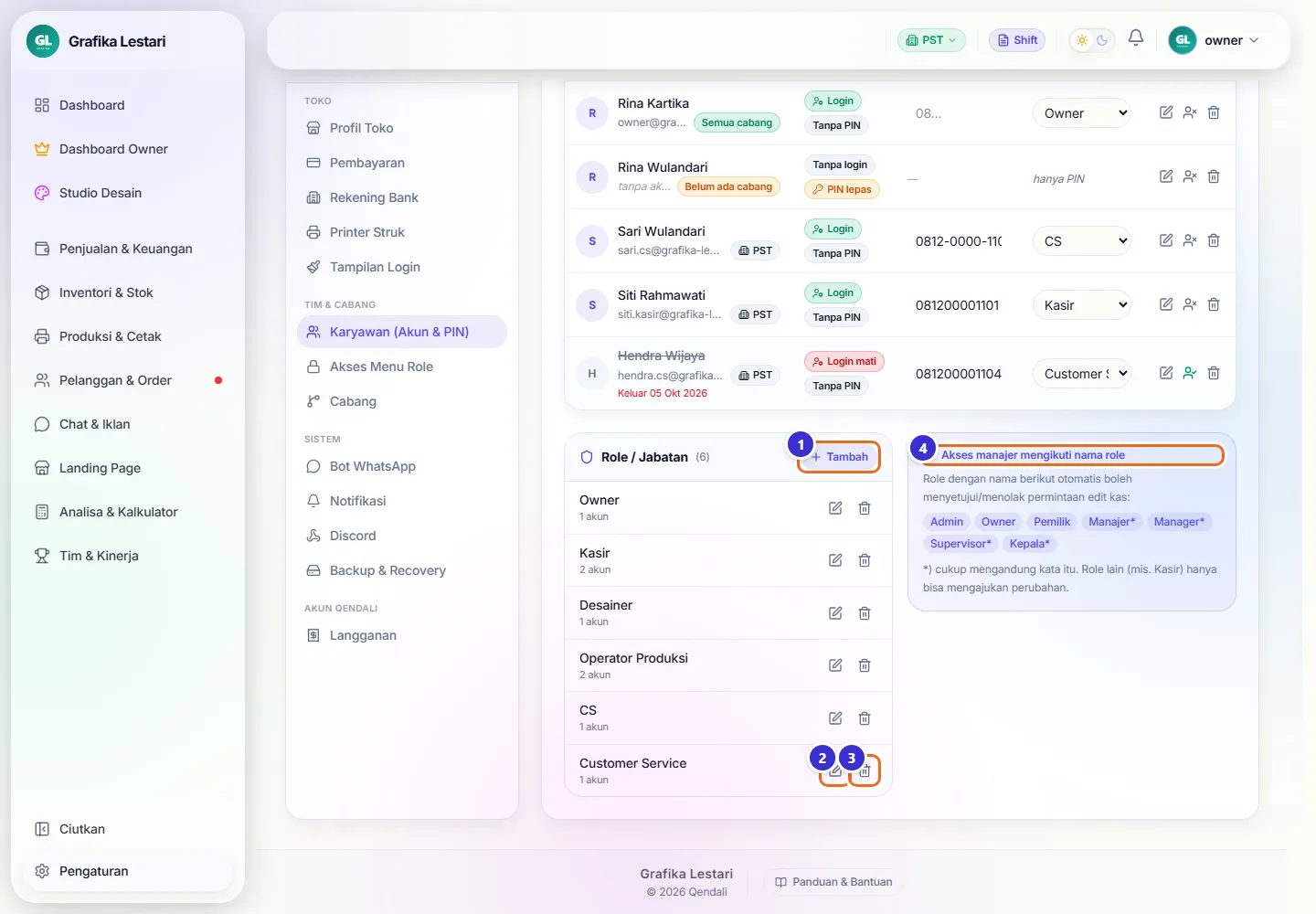The image size is (1316, 914).
Task: Open the owner account menu
Action: [x=1215, y=40]
